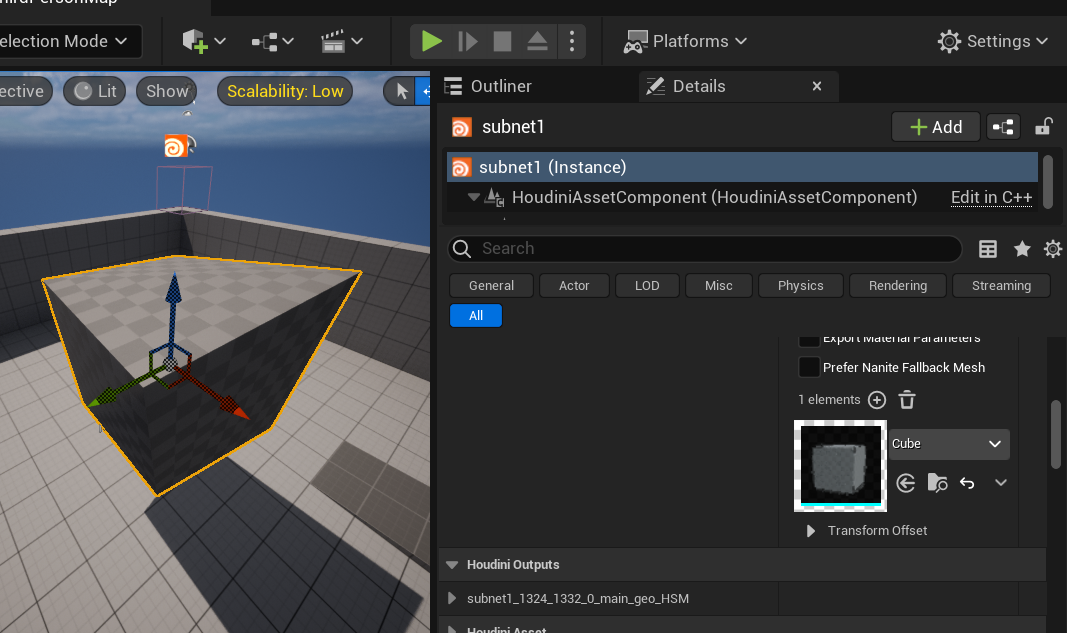Open the Blueprints toolbar icon
The image size is (1067, 633).
coord(264,42)
